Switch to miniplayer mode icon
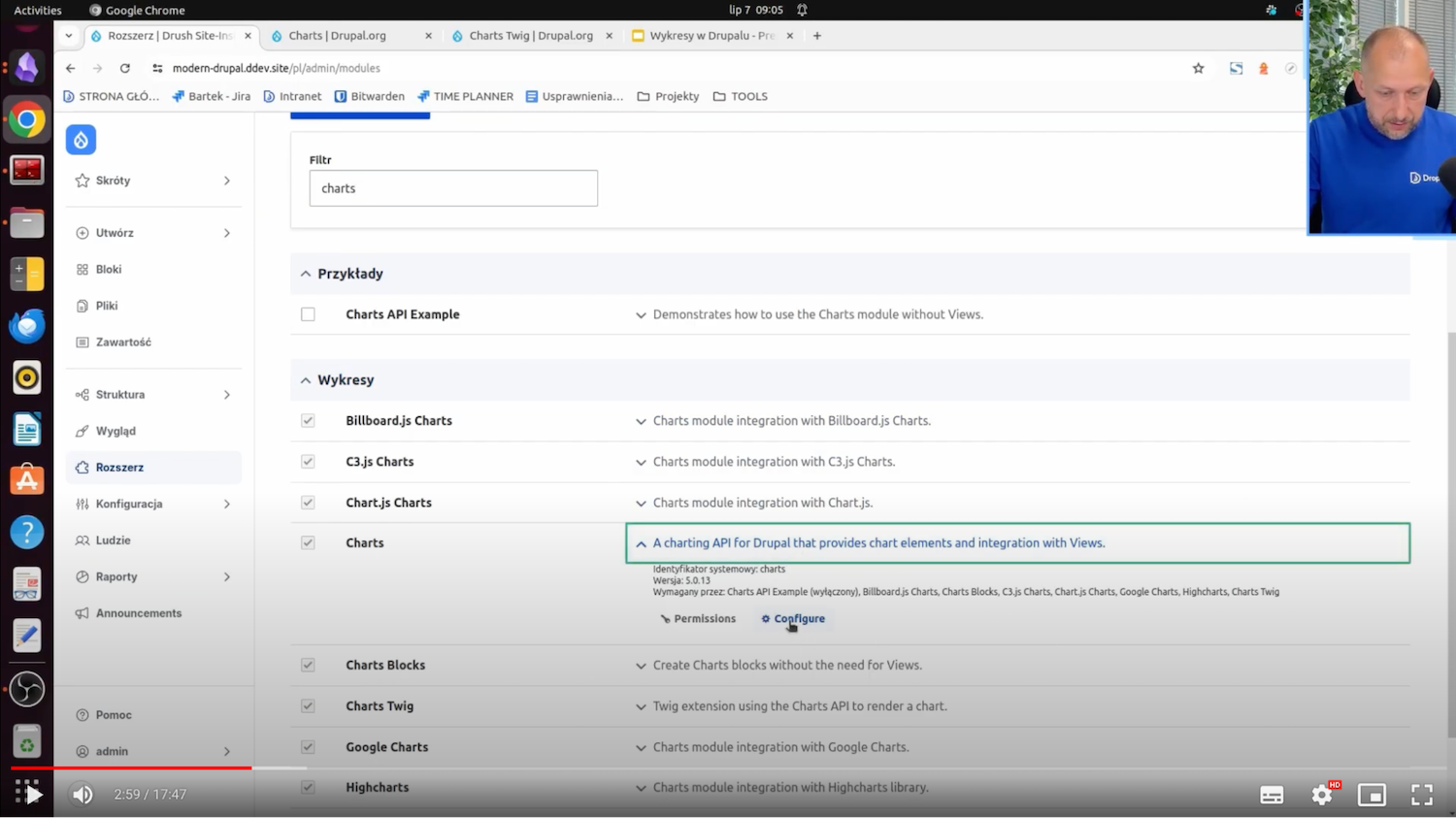Viewport: 1456px width, 818px height. click(x=1372, y=795)
